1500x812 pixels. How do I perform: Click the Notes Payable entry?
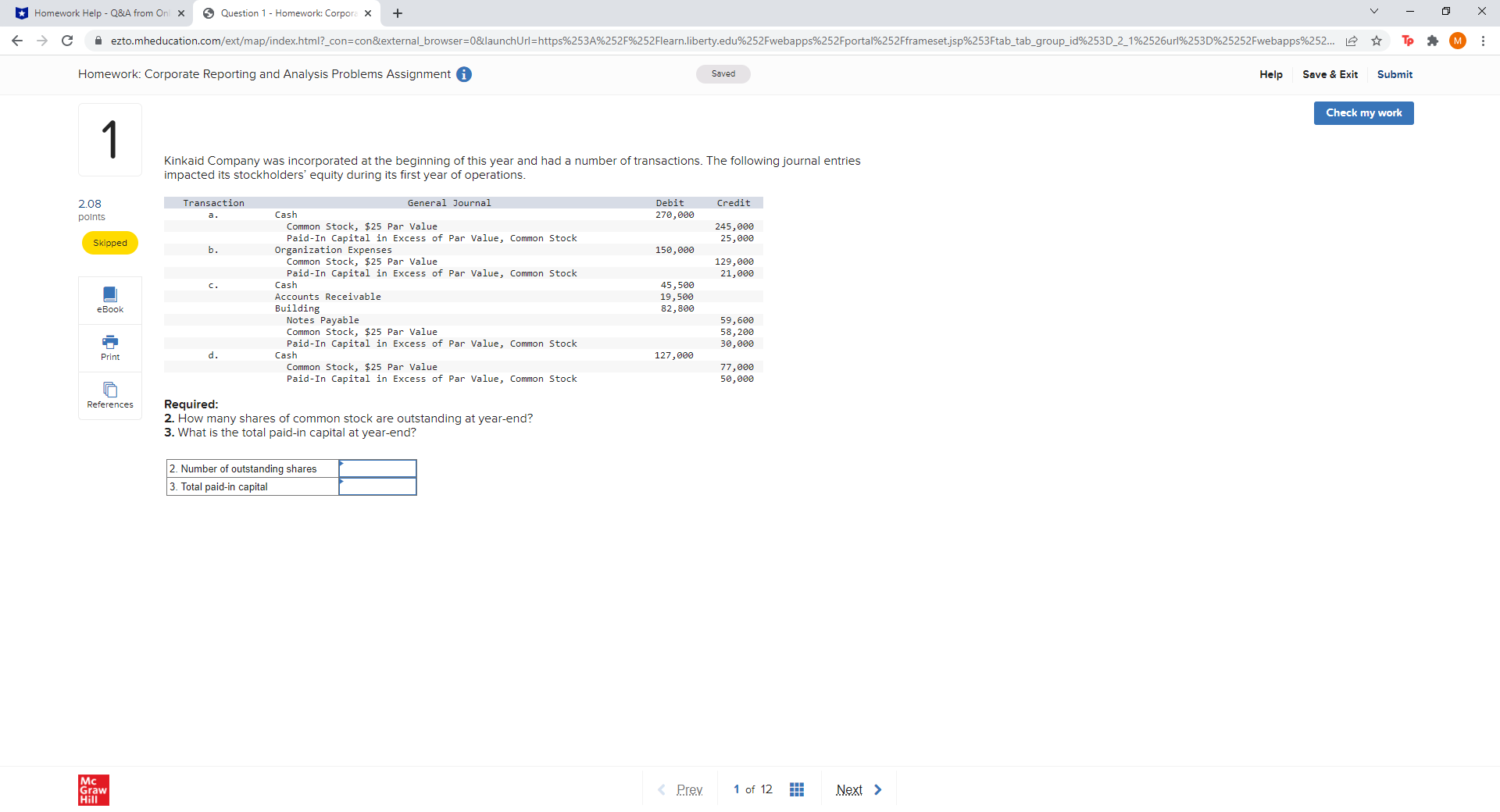coord(323,320)
